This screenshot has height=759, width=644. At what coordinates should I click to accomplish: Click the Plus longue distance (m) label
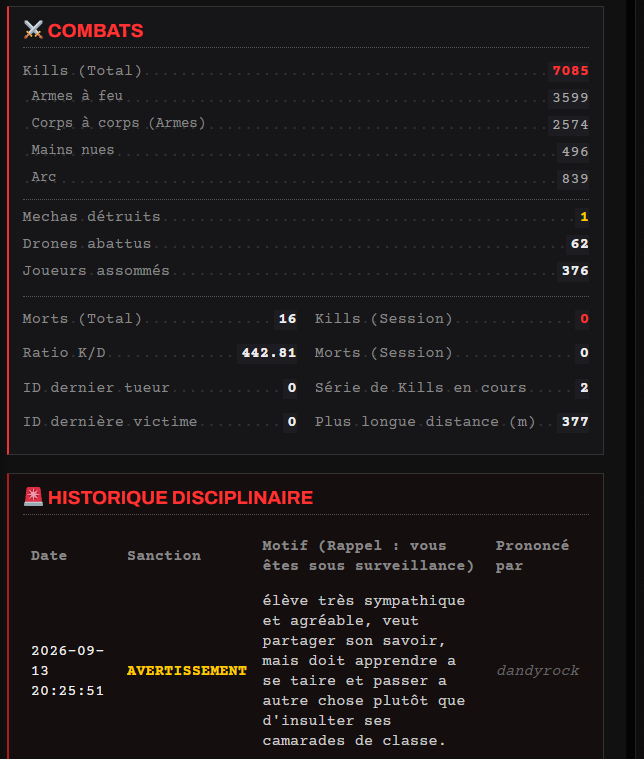(425, 422)
